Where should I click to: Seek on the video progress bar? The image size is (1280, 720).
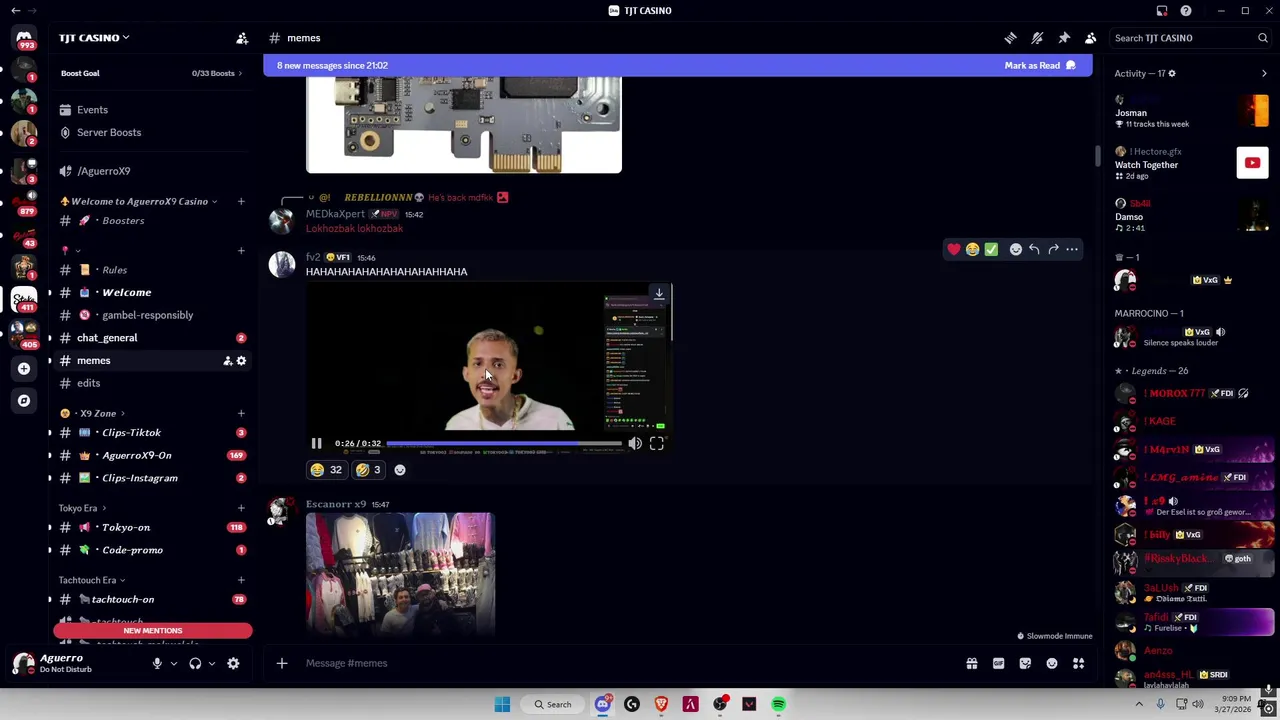(x=504, y=443)
